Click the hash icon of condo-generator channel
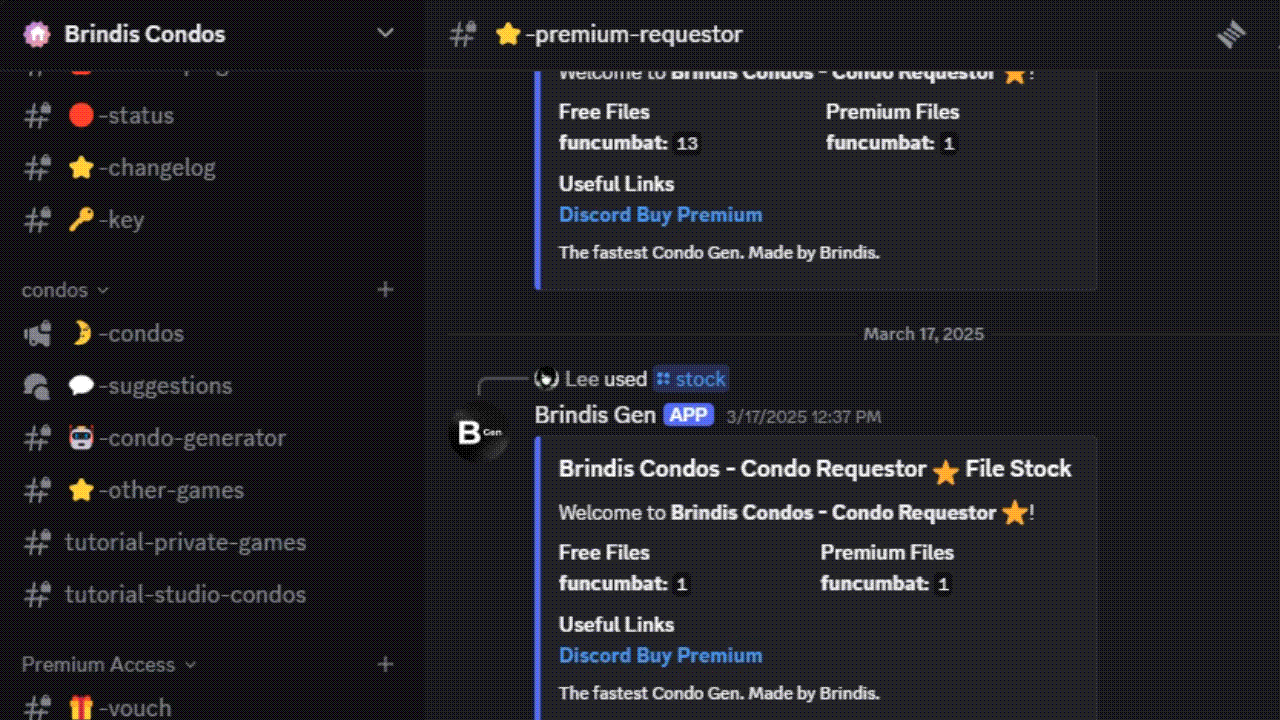Screen dimensions: 1280x720 (x=38, y=437)
